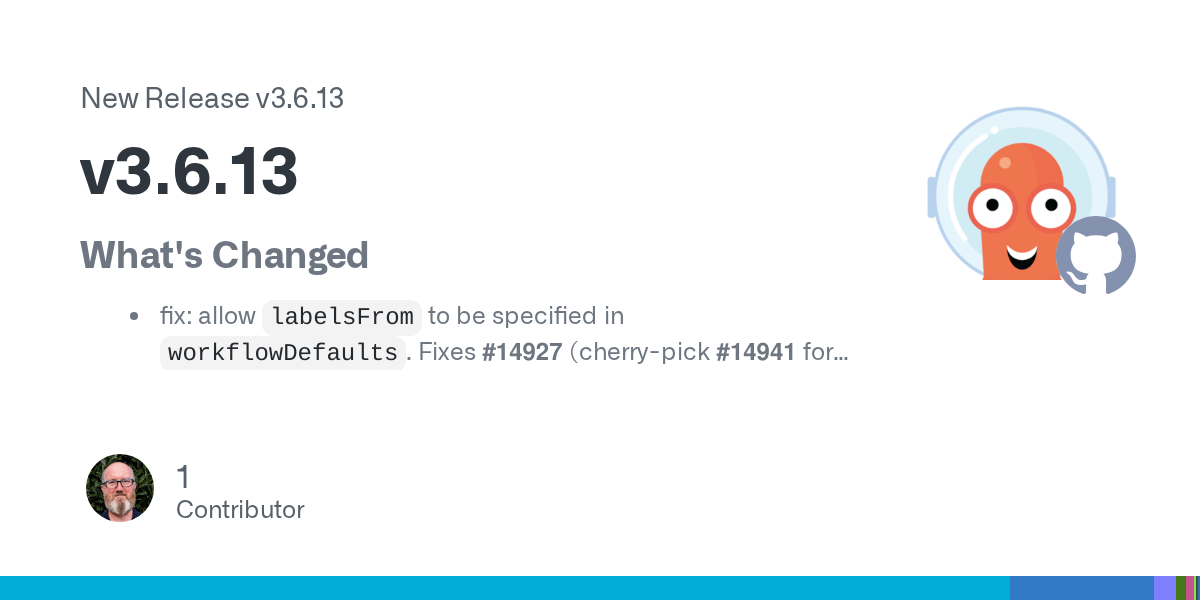Click the GitHub Octocat logo icon

[1096, 256]
